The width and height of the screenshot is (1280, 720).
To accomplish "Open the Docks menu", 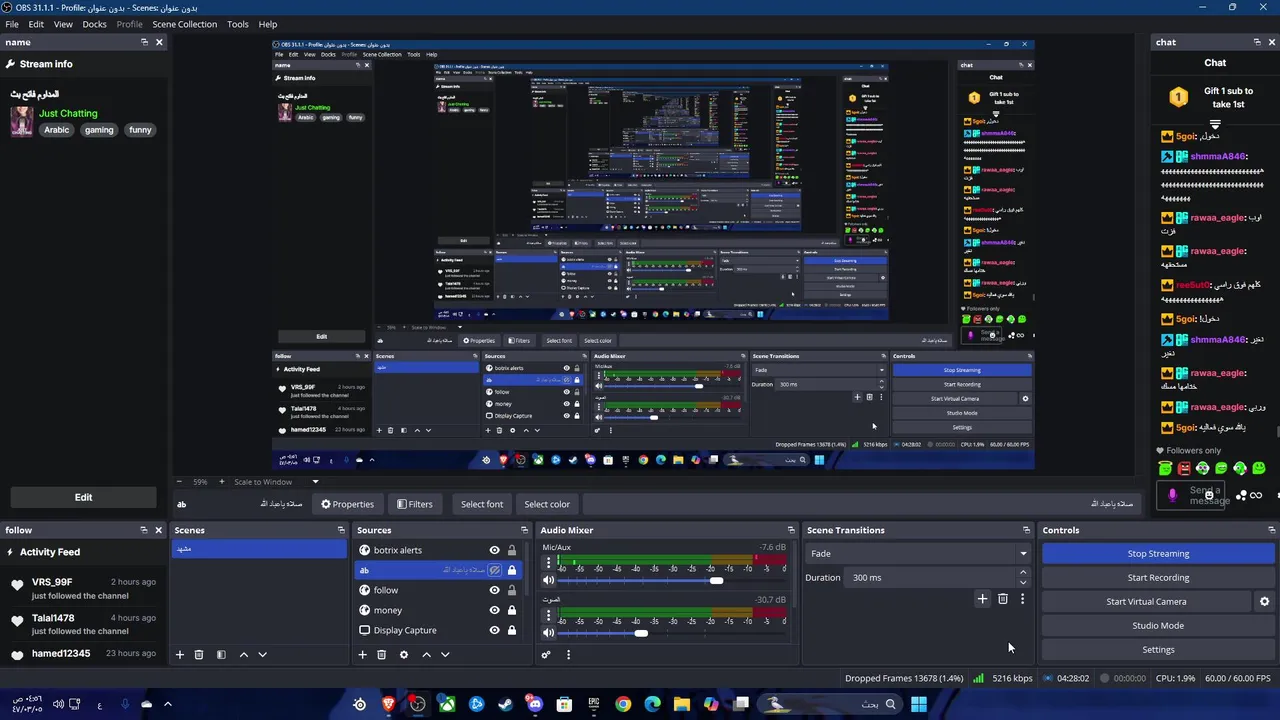I will 94,24.
